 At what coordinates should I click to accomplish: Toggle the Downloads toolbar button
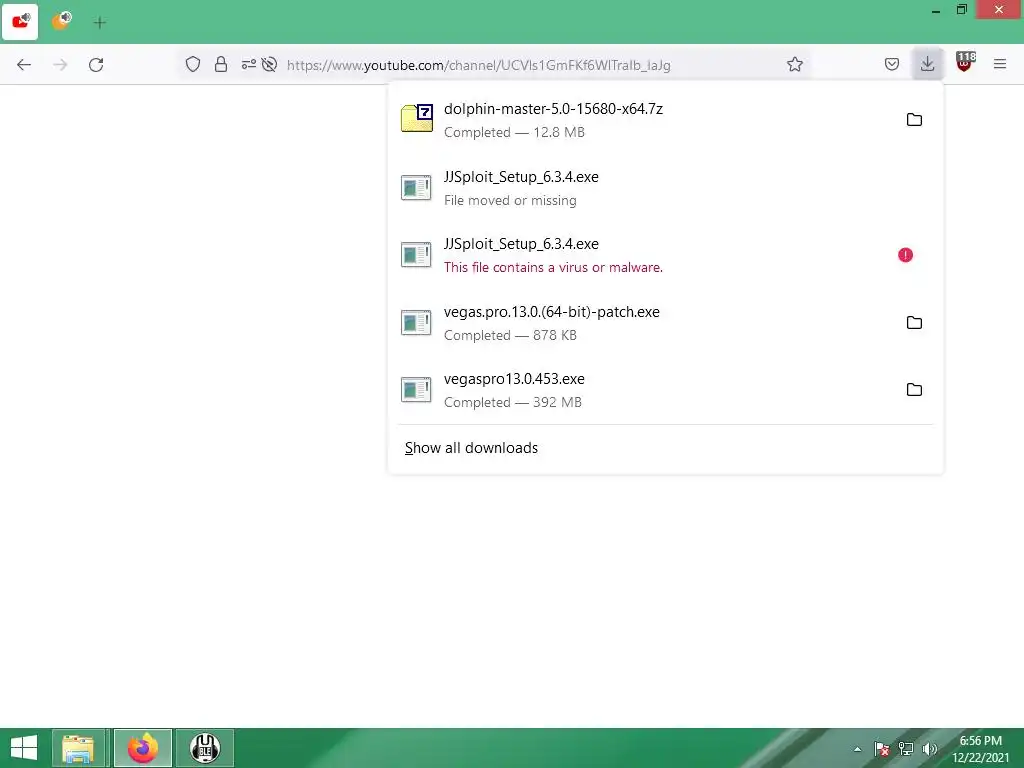pyautogui.click(x=927, y=64)
